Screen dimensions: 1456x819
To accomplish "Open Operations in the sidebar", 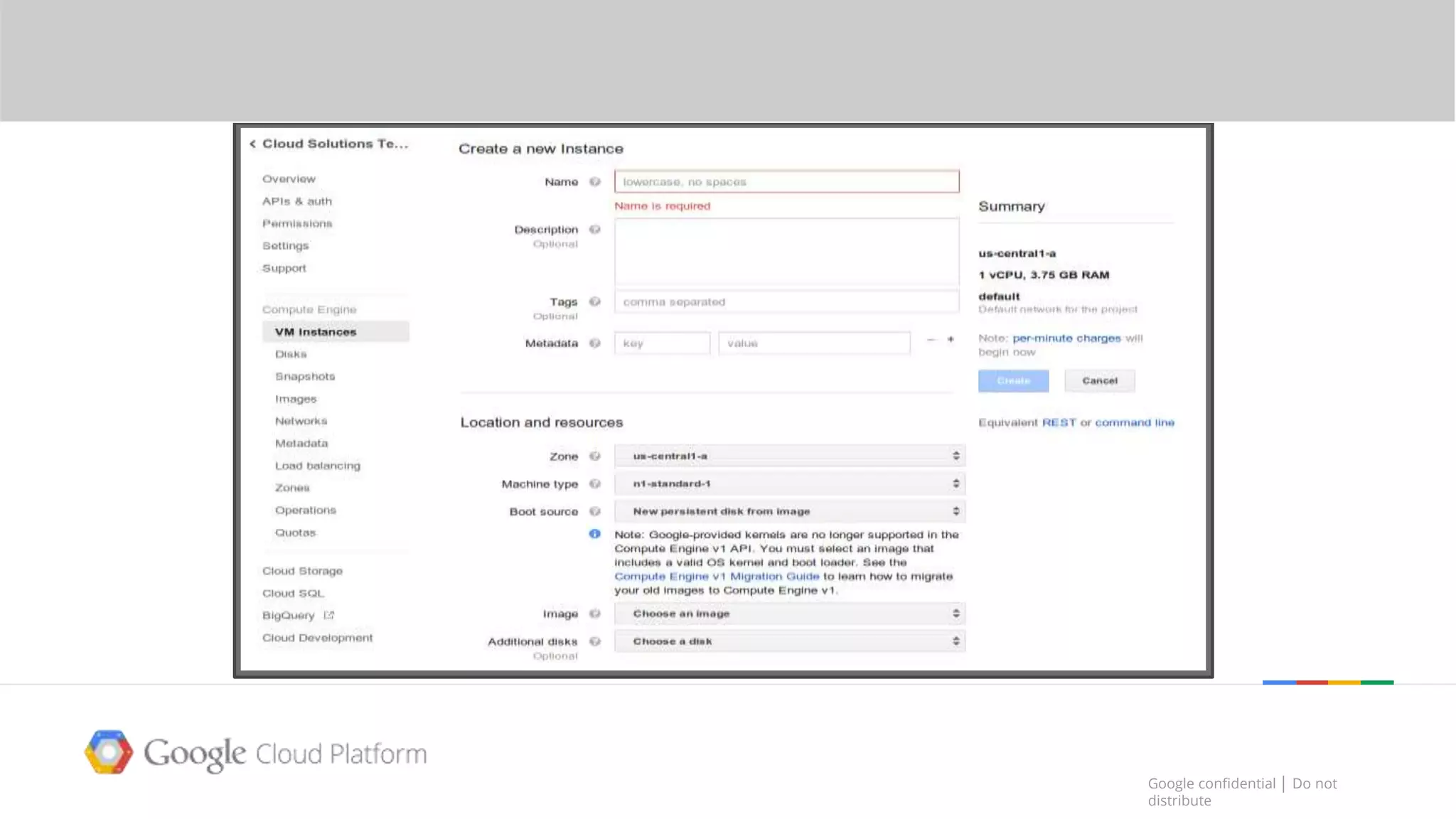I will click(306, 510).
